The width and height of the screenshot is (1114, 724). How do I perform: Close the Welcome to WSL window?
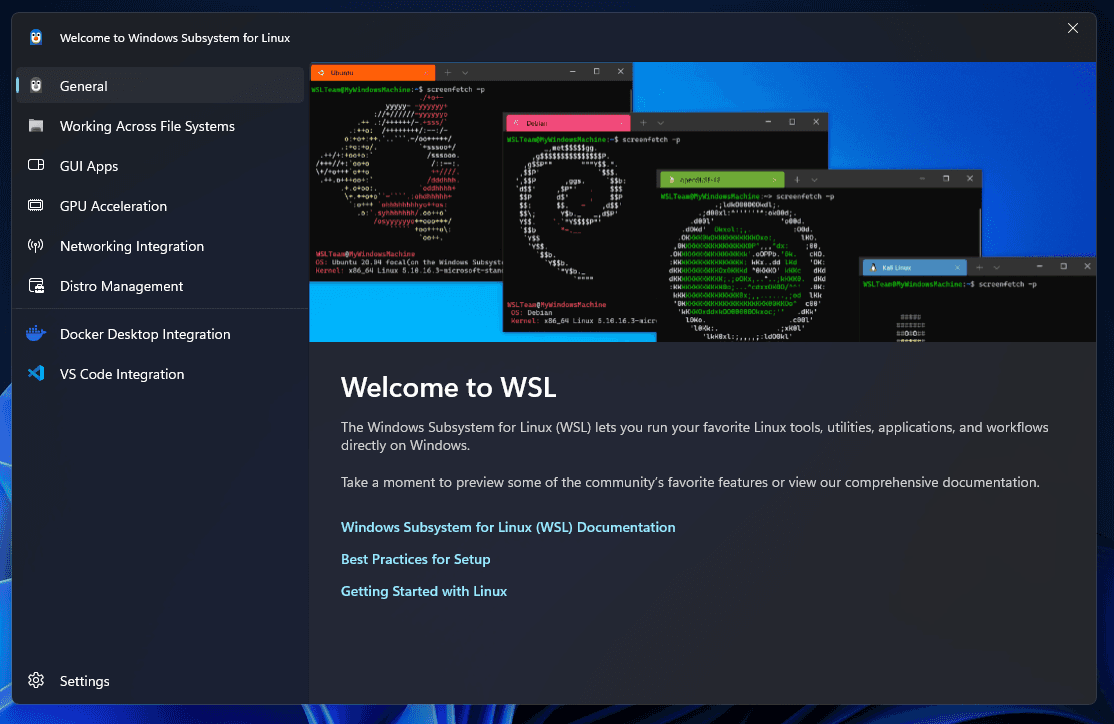tap(1073, 28)
